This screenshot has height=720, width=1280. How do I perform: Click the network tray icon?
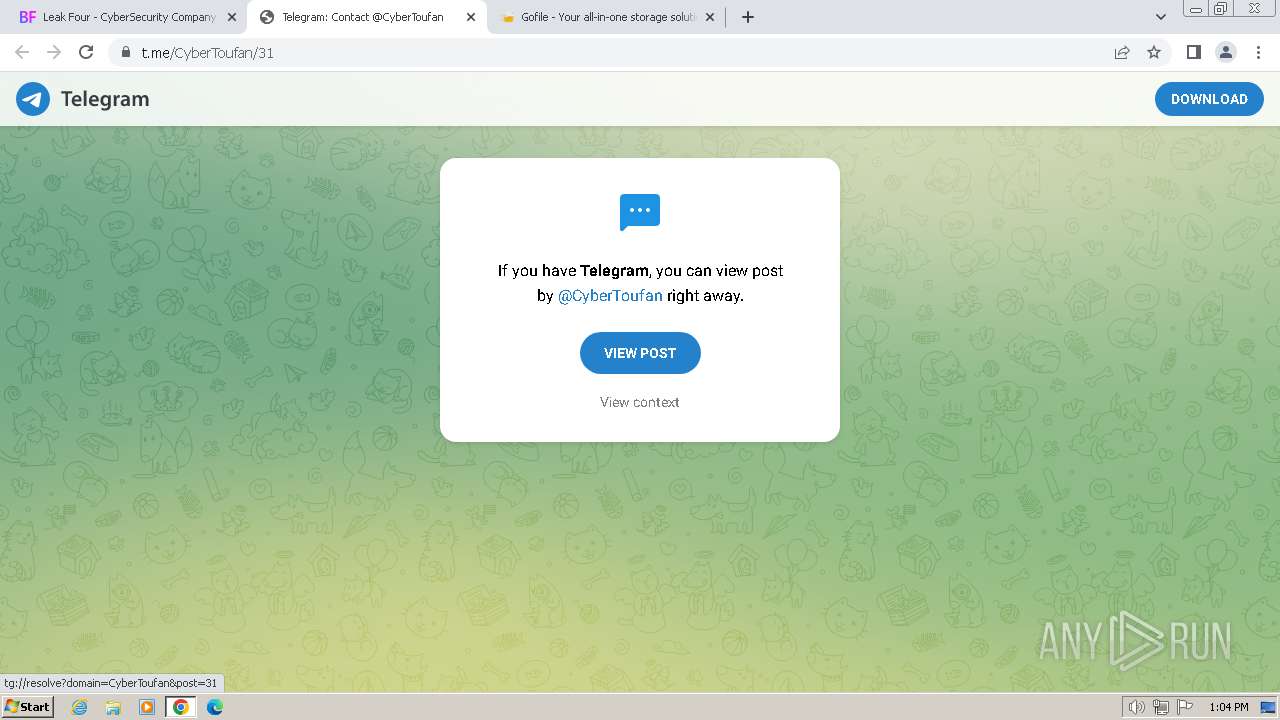click(1161, 707)
